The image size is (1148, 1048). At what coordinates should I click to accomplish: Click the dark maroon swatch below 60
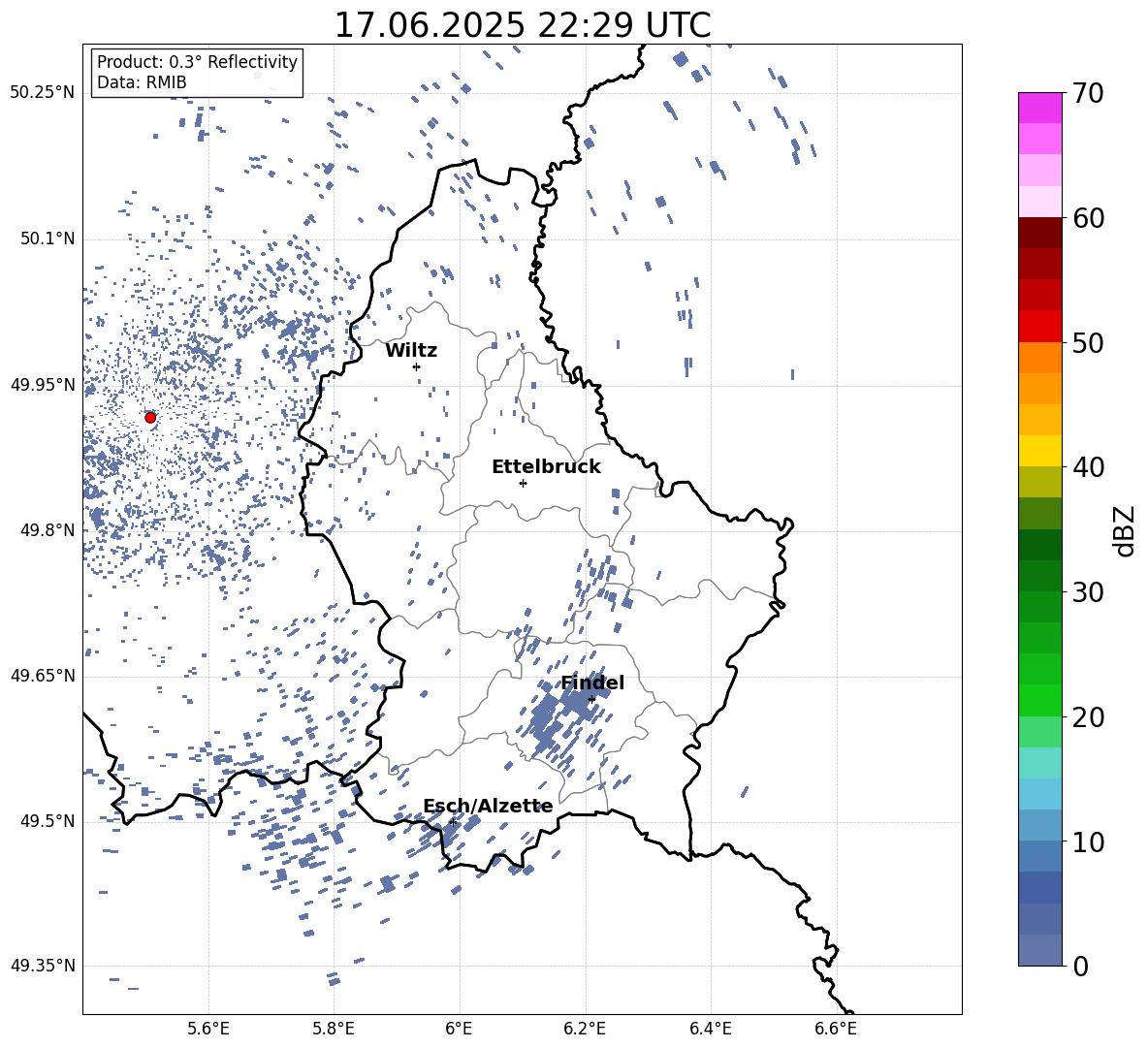(x=1040, y=234)
